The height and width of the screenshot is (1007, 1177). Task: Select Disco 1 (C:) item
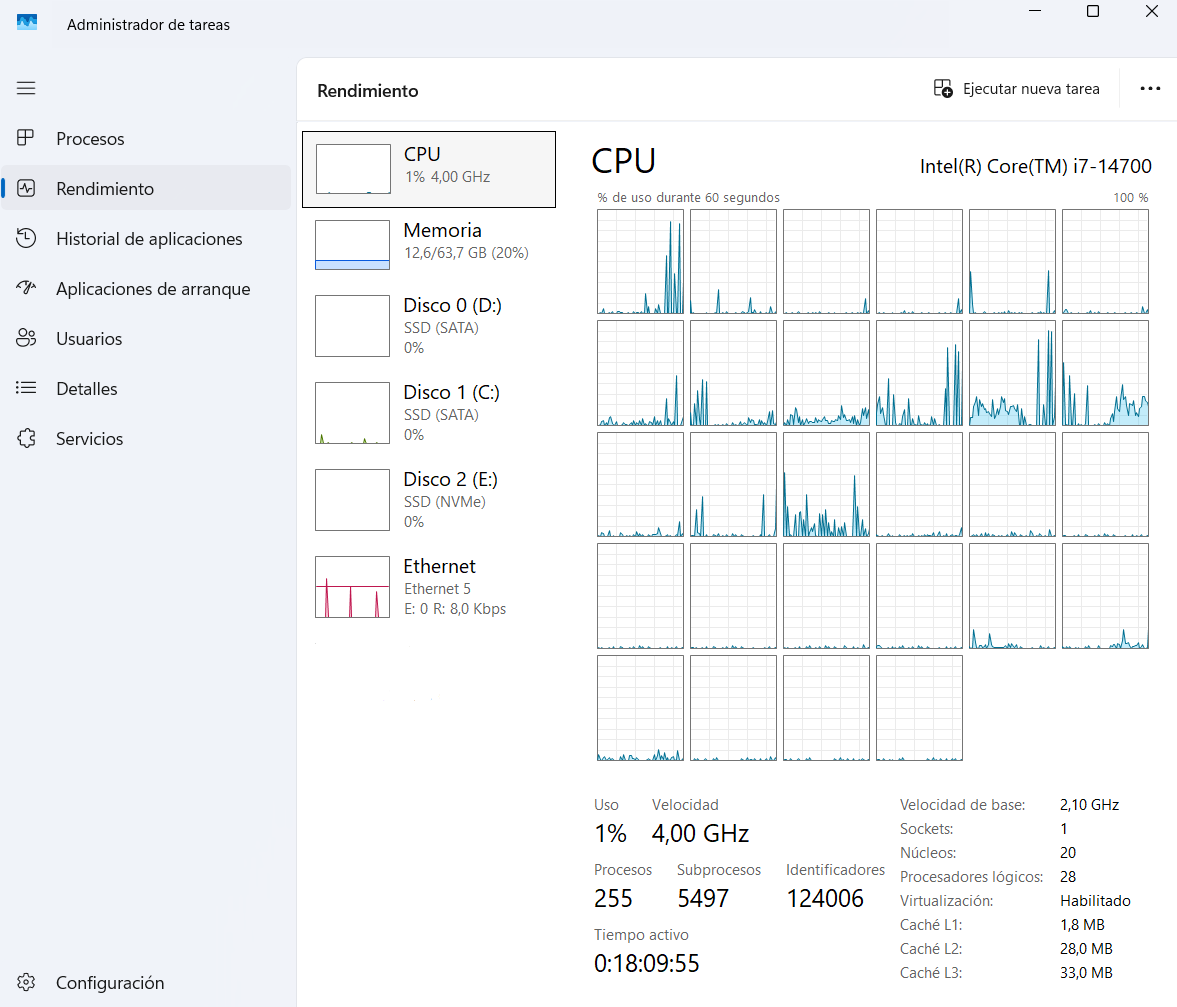click(429, 413)
